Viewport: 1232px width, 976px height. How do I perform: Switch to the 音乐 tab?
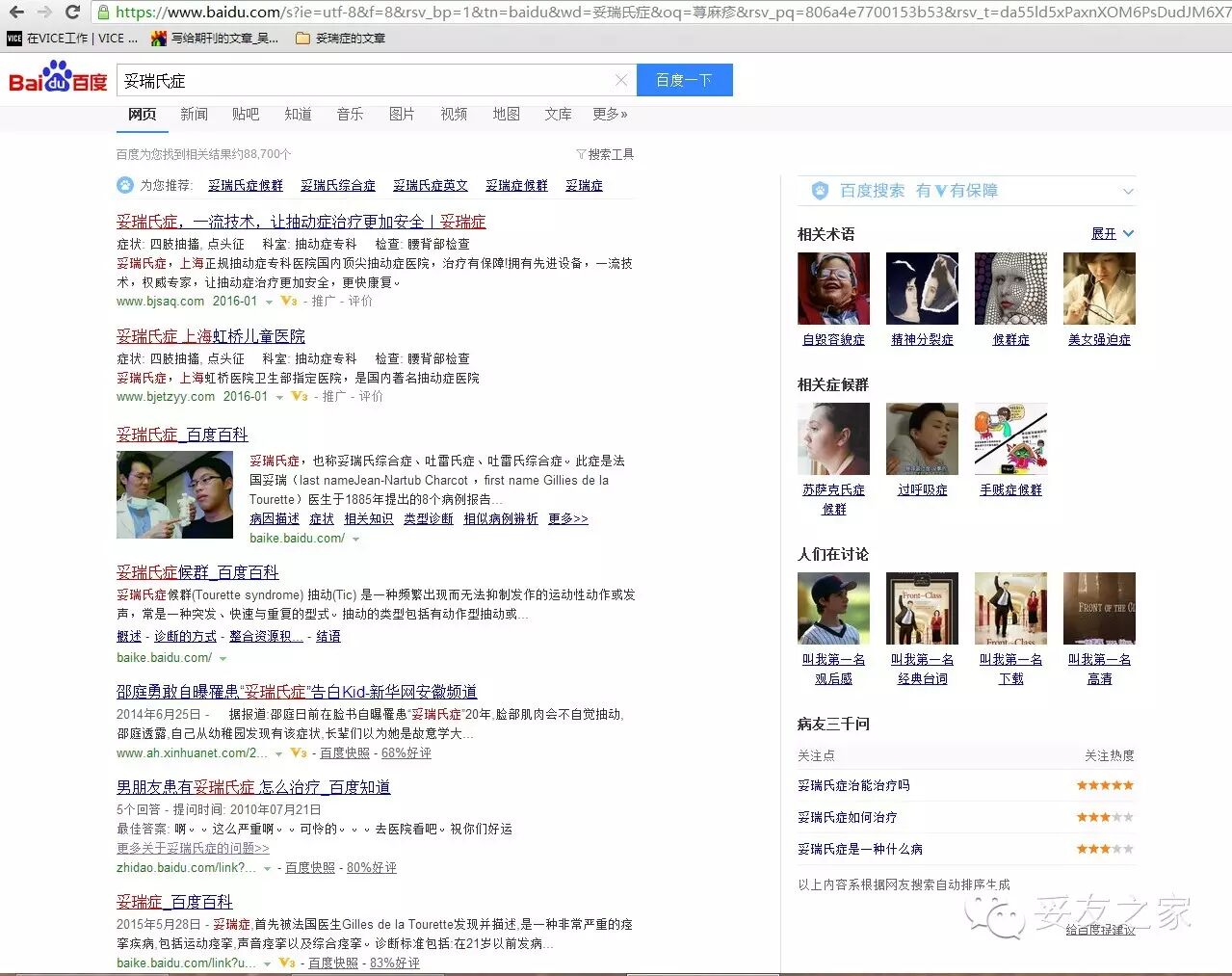(x=350, y=114)
